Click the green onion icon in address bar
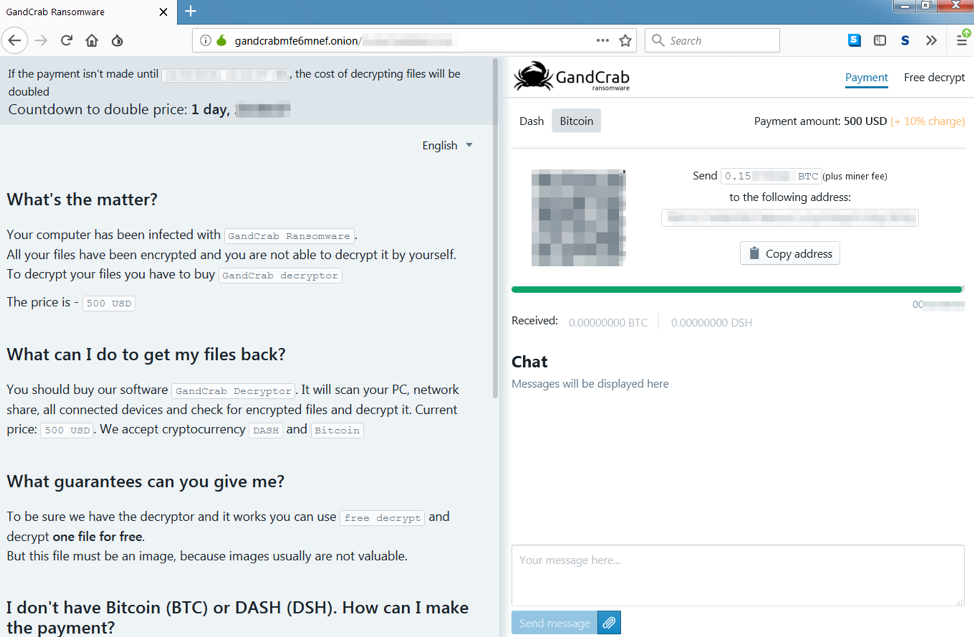The image size is (974, 637). point(222,41)
